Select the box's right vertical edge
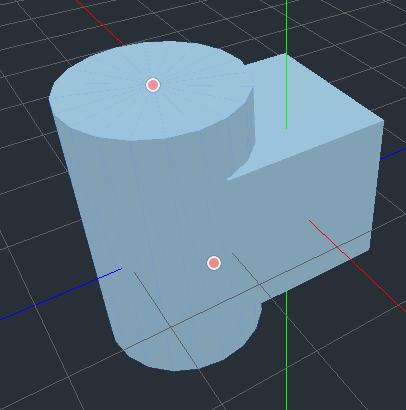Viewport: 406px width, 410px height. tap(377, 185)
